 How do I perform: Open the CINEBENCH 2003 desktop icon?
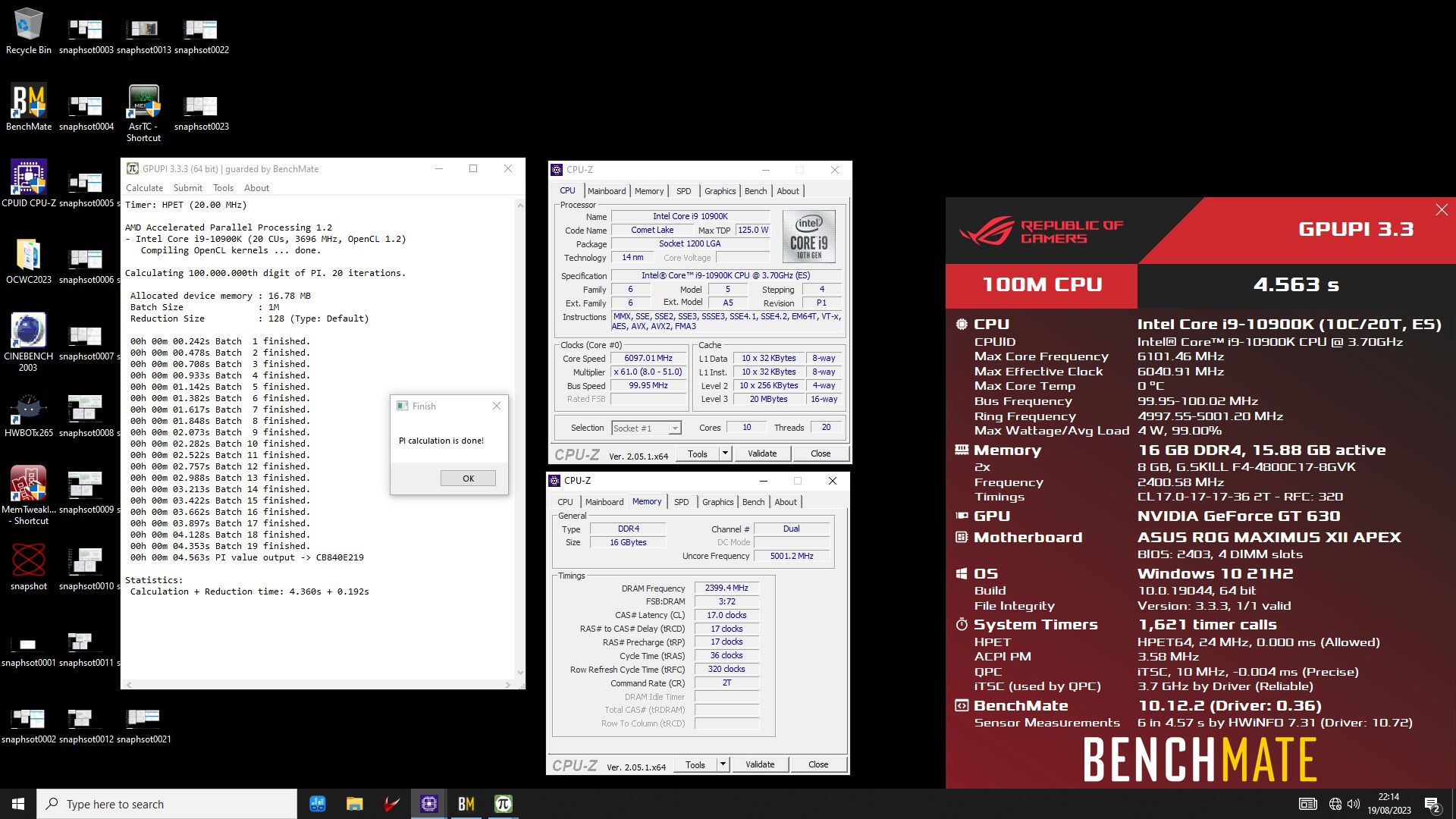pyautogui.click(x=29, y=342)
